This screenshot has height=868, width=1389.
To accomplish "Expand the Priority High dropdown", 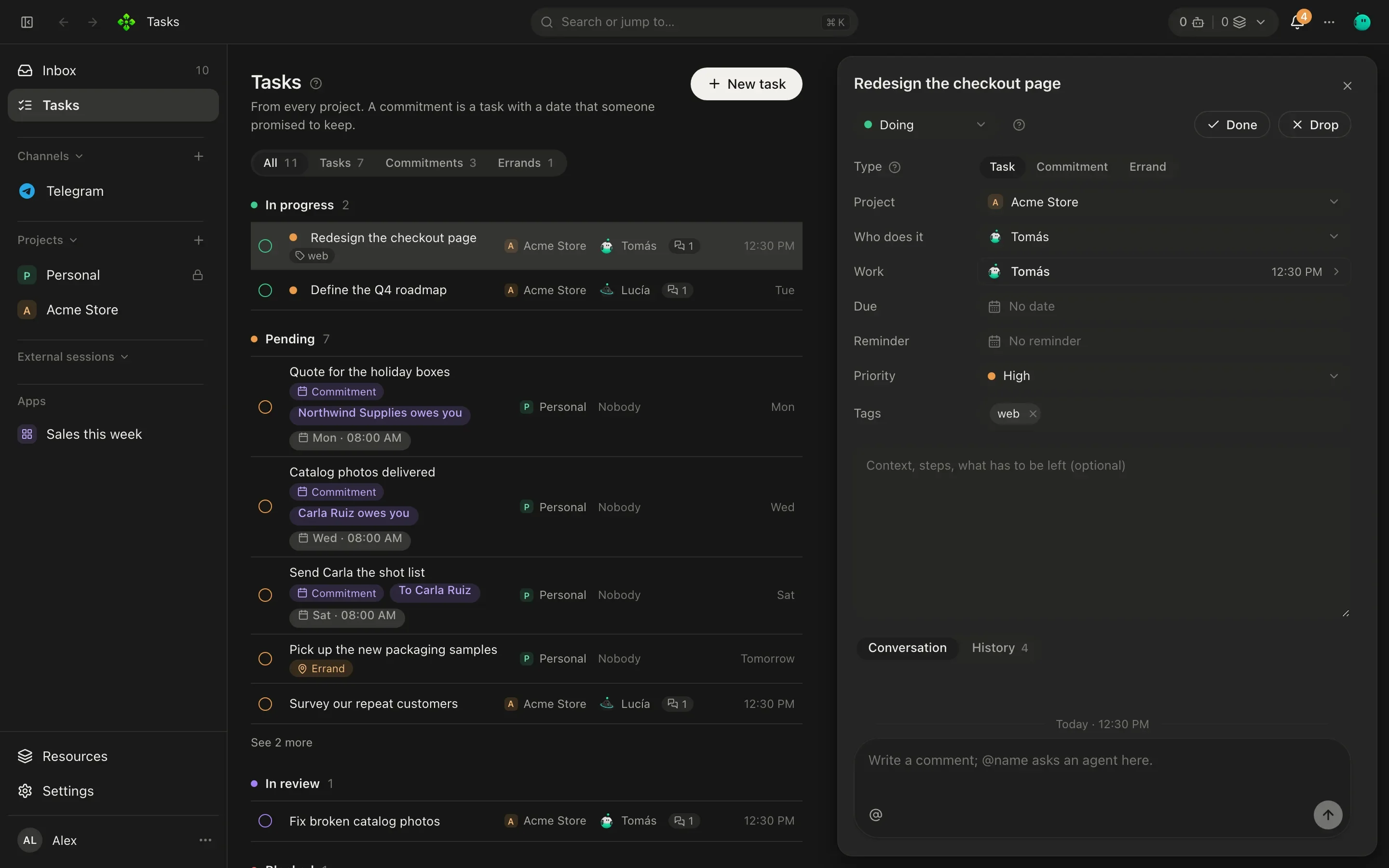I will click(1164, 376).
